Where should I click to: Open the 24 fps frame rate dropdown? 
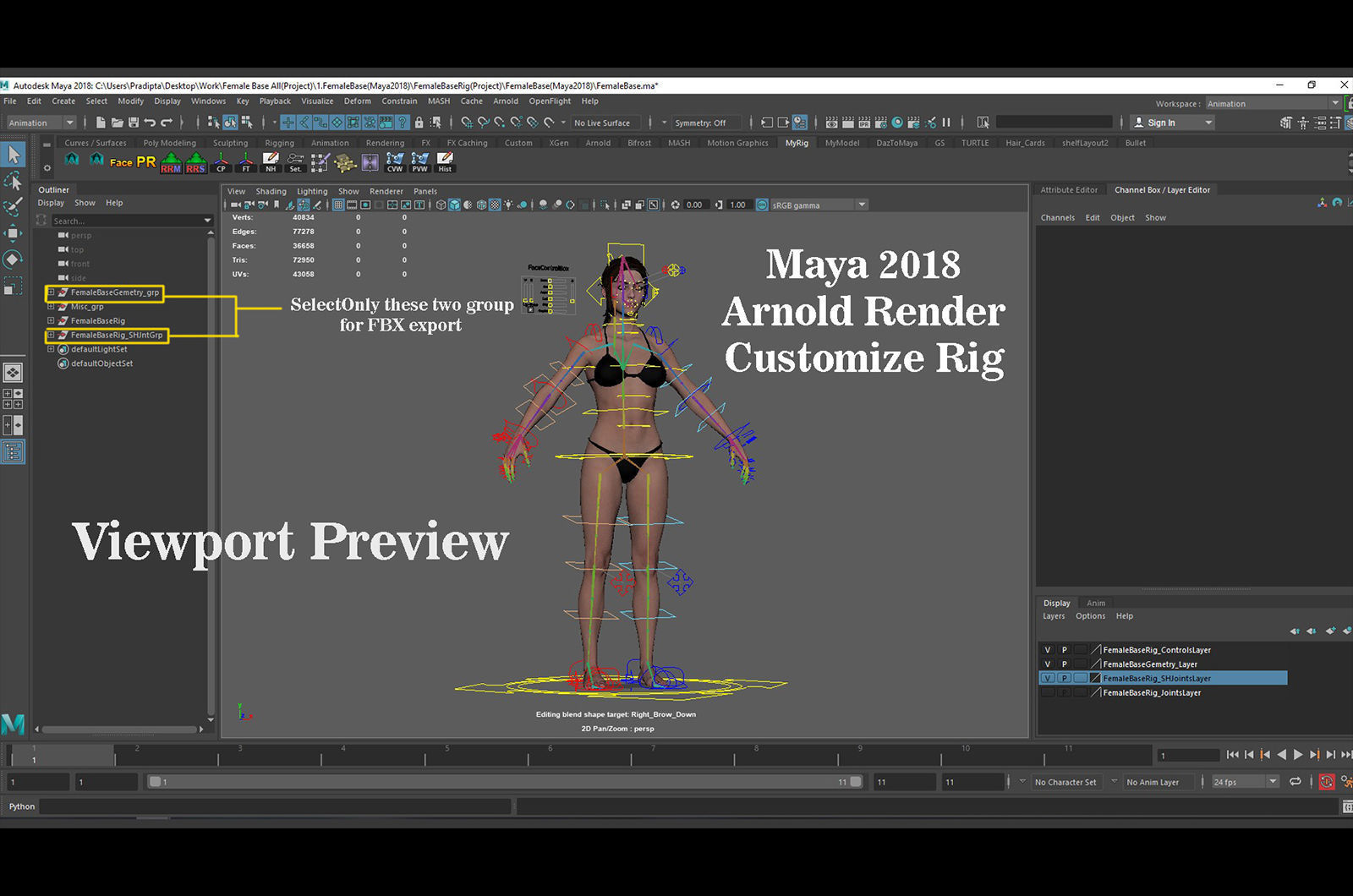1245,782
